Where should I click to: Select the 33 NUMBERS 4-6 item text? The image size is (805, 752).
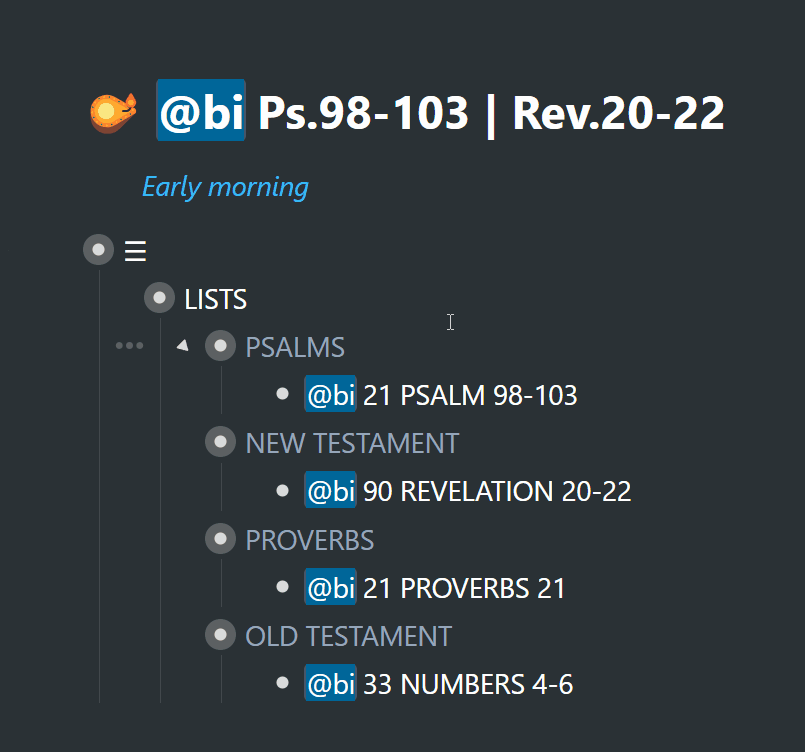tap(468, 684)
